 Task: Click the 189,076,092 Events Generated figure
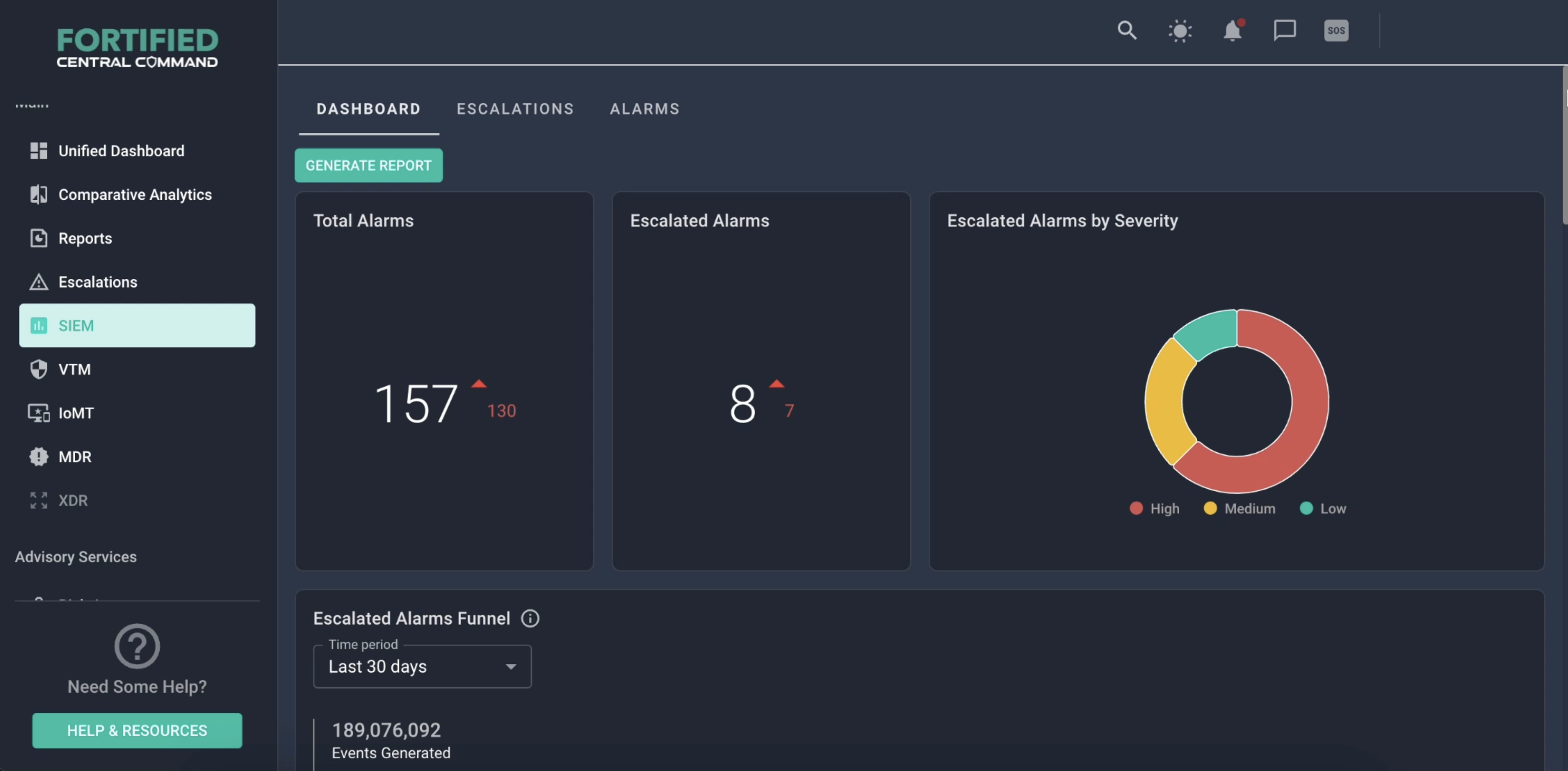pyautogui.click(x=386, y=729)
